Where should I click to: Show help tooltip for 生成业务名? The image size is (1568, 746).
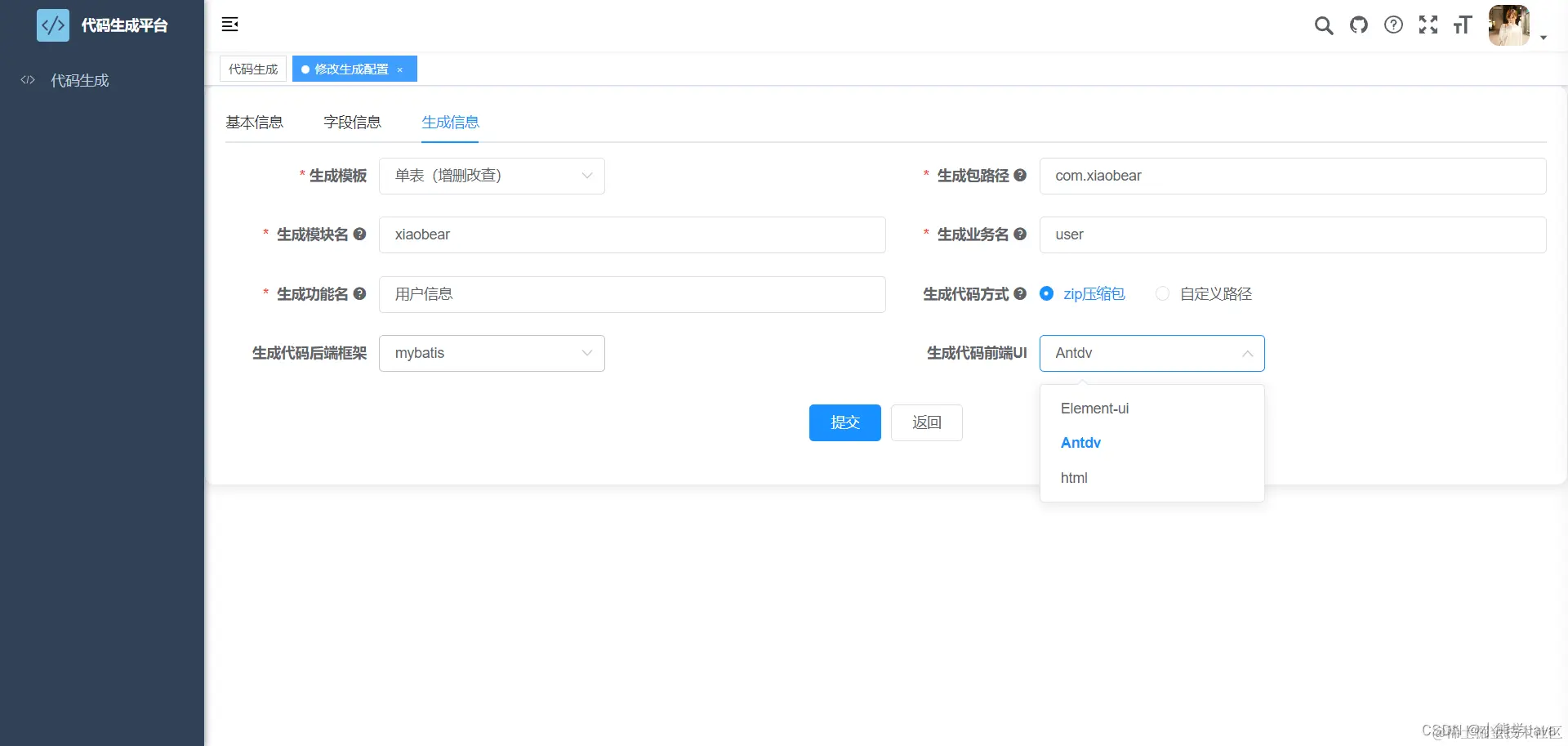tap(1020, 234)
